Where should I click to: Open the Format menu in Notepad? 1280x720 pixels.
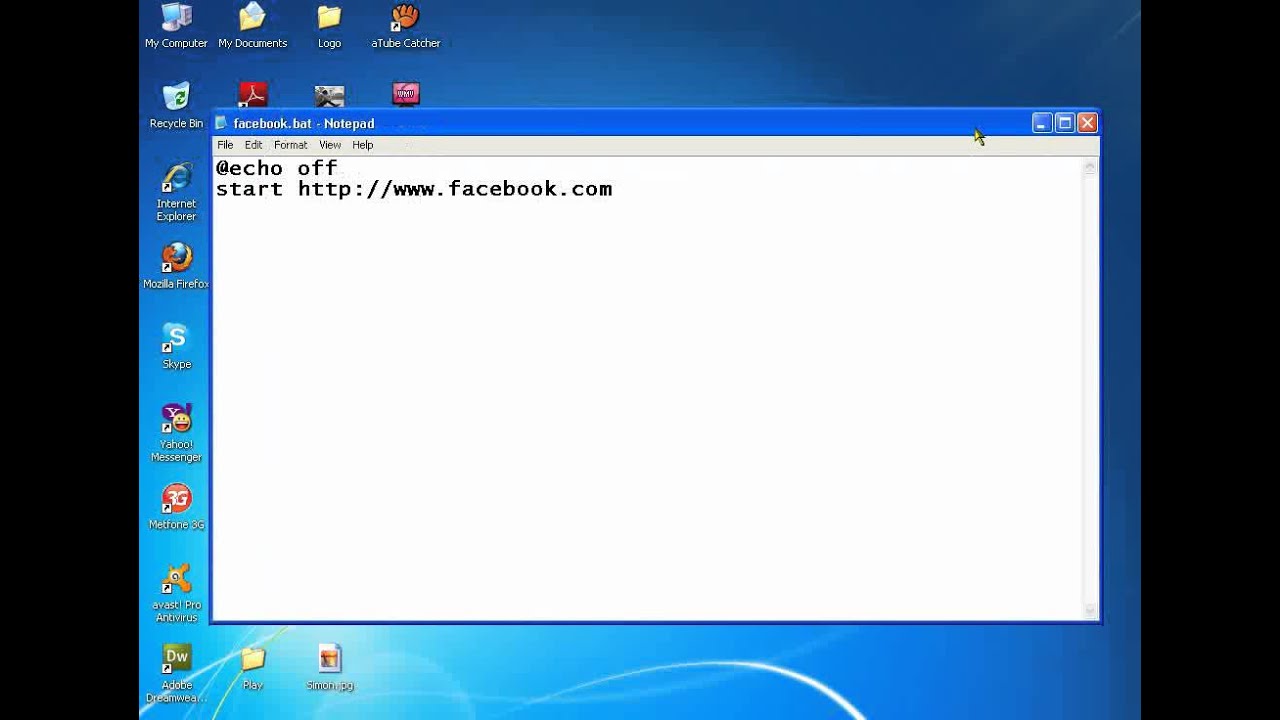(291, 145)
